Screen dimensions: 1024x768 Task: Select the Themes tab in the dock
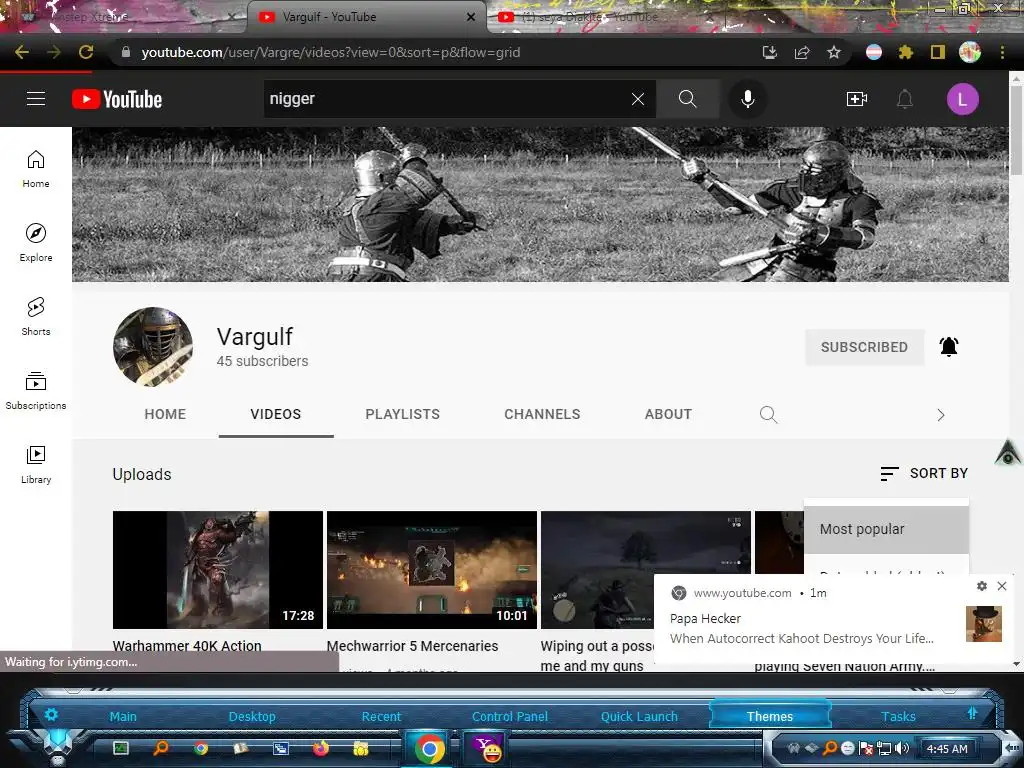pos(769,716)
